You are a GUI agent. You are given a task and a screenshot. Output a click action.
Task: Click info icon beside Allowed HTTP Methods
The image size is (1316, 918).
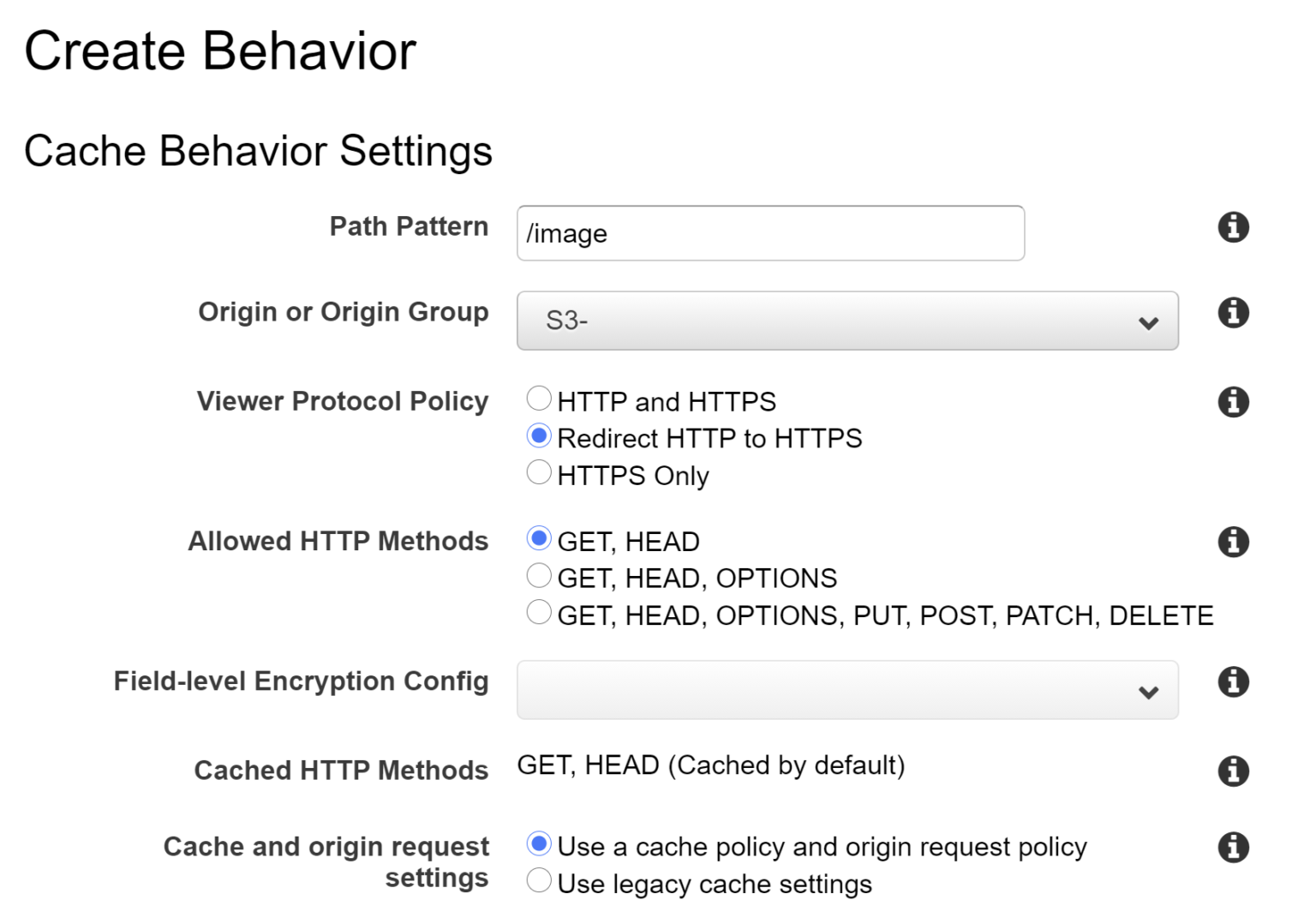click(1233, 542)
